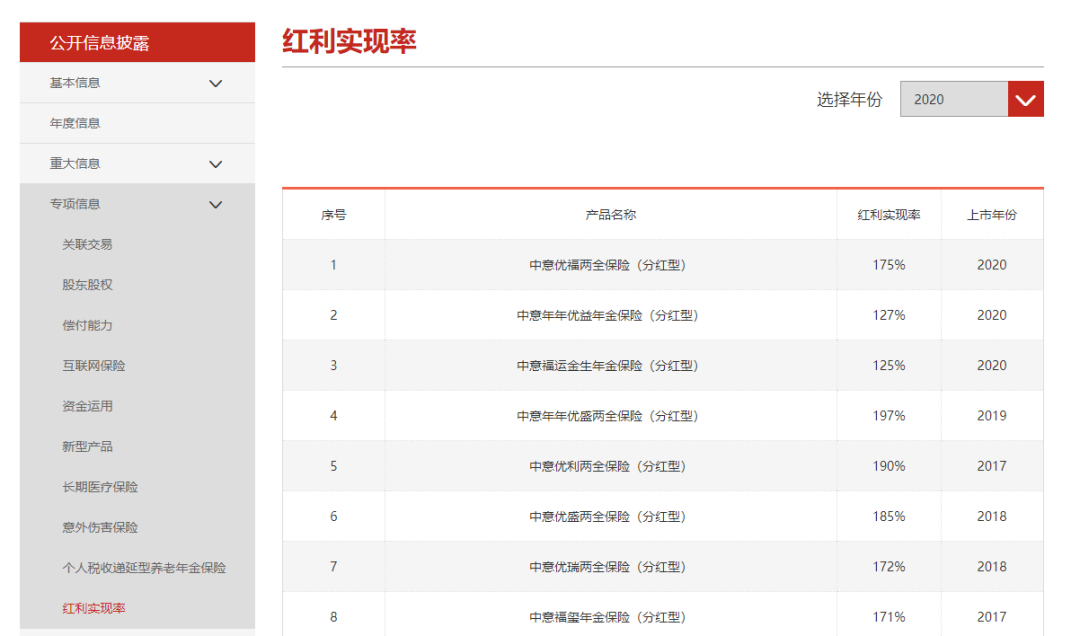This screenshot has width=1080, height=636.
Task: Click product 中意优利两全保险（分红型）
Action: pyautogui.click(x=608, y=466)
